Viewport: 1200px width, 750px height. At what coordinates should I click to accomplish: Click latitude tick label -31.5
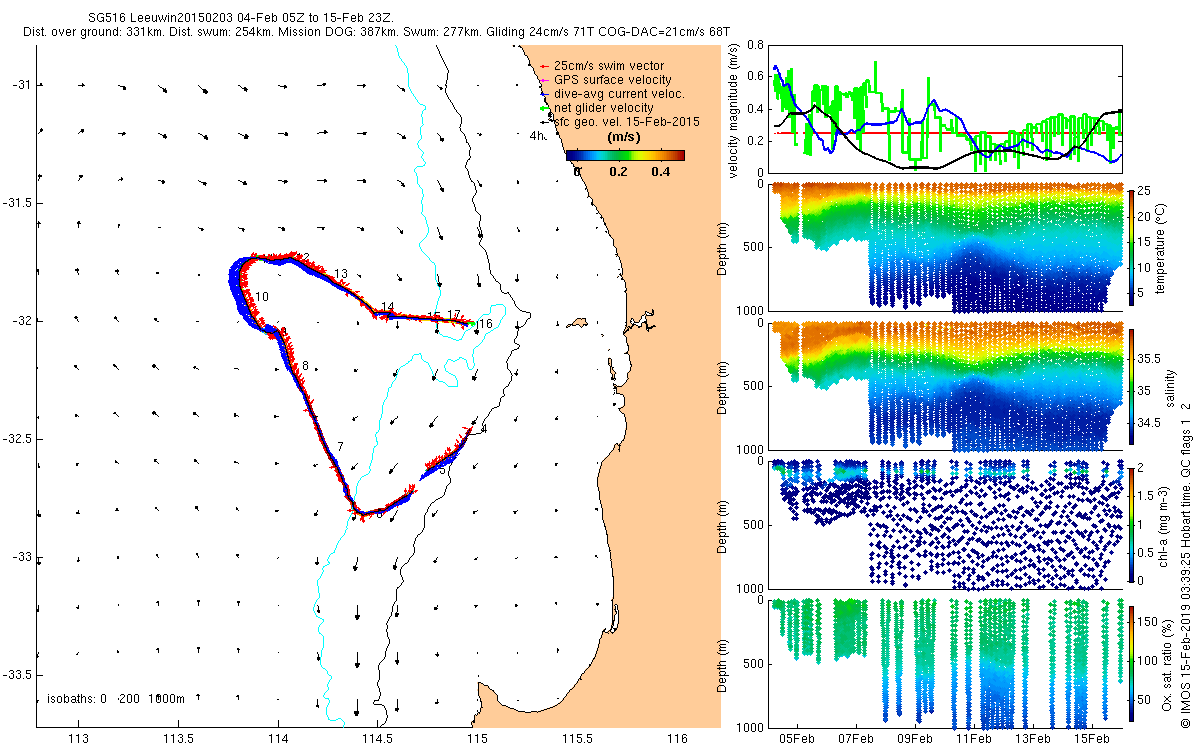click(18, 203)
